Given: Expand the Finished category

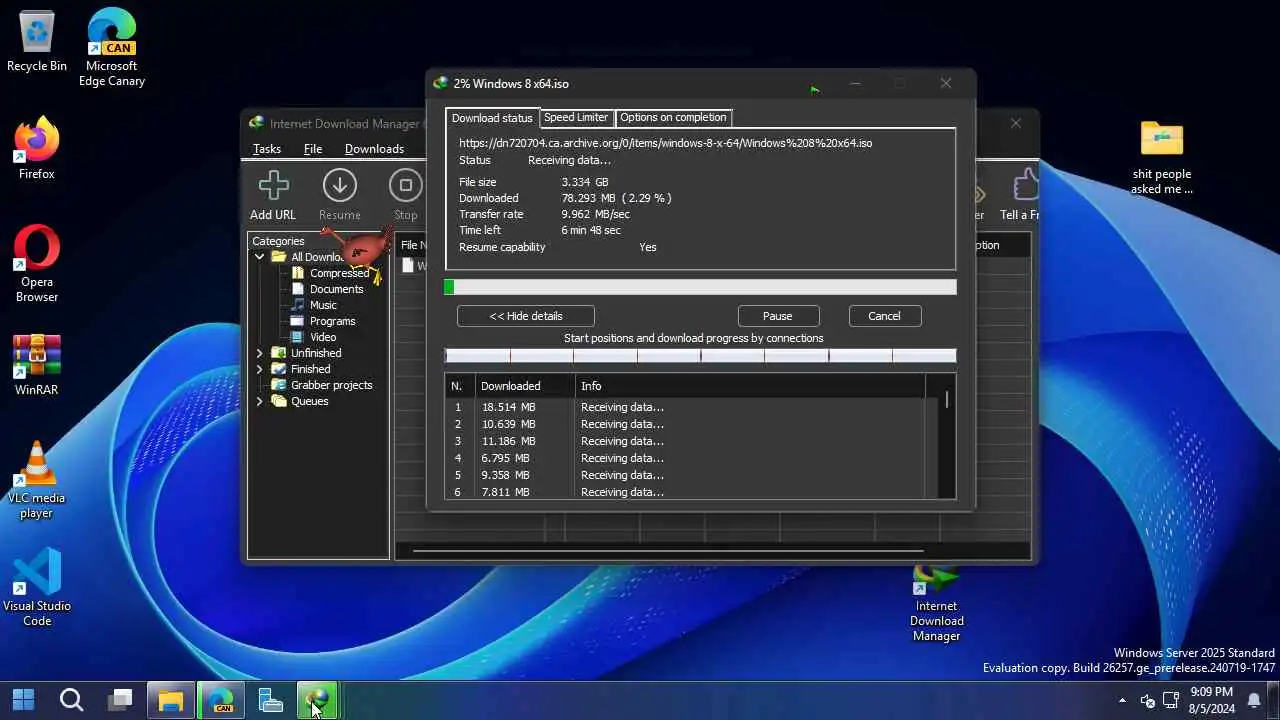Looking at the screenshot, I should click(x=259, y=369).
